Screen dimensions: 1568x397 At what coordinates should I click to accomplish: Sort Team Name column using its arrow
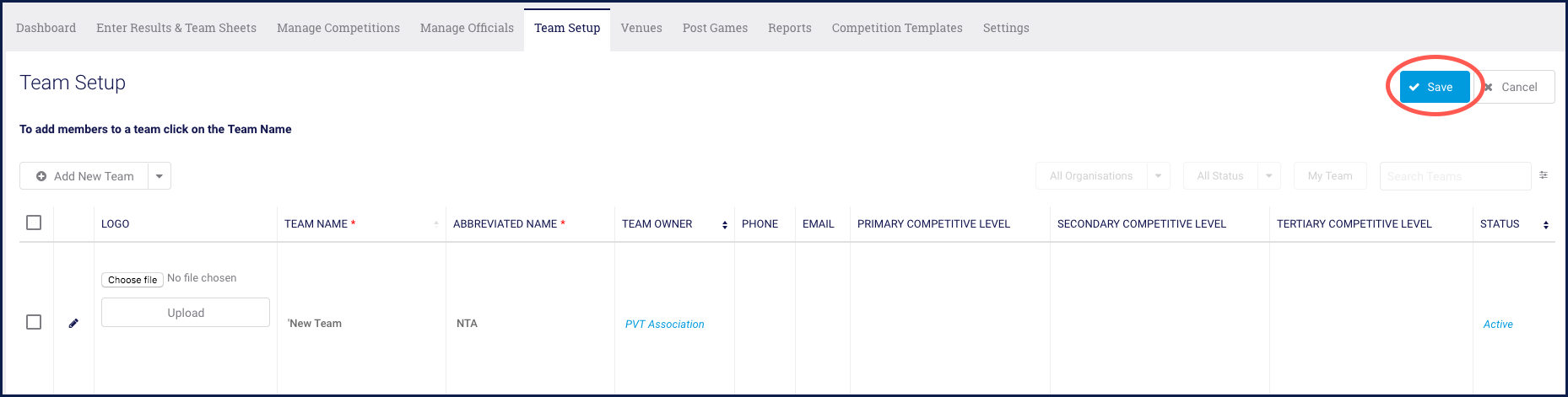click(436, 223)
